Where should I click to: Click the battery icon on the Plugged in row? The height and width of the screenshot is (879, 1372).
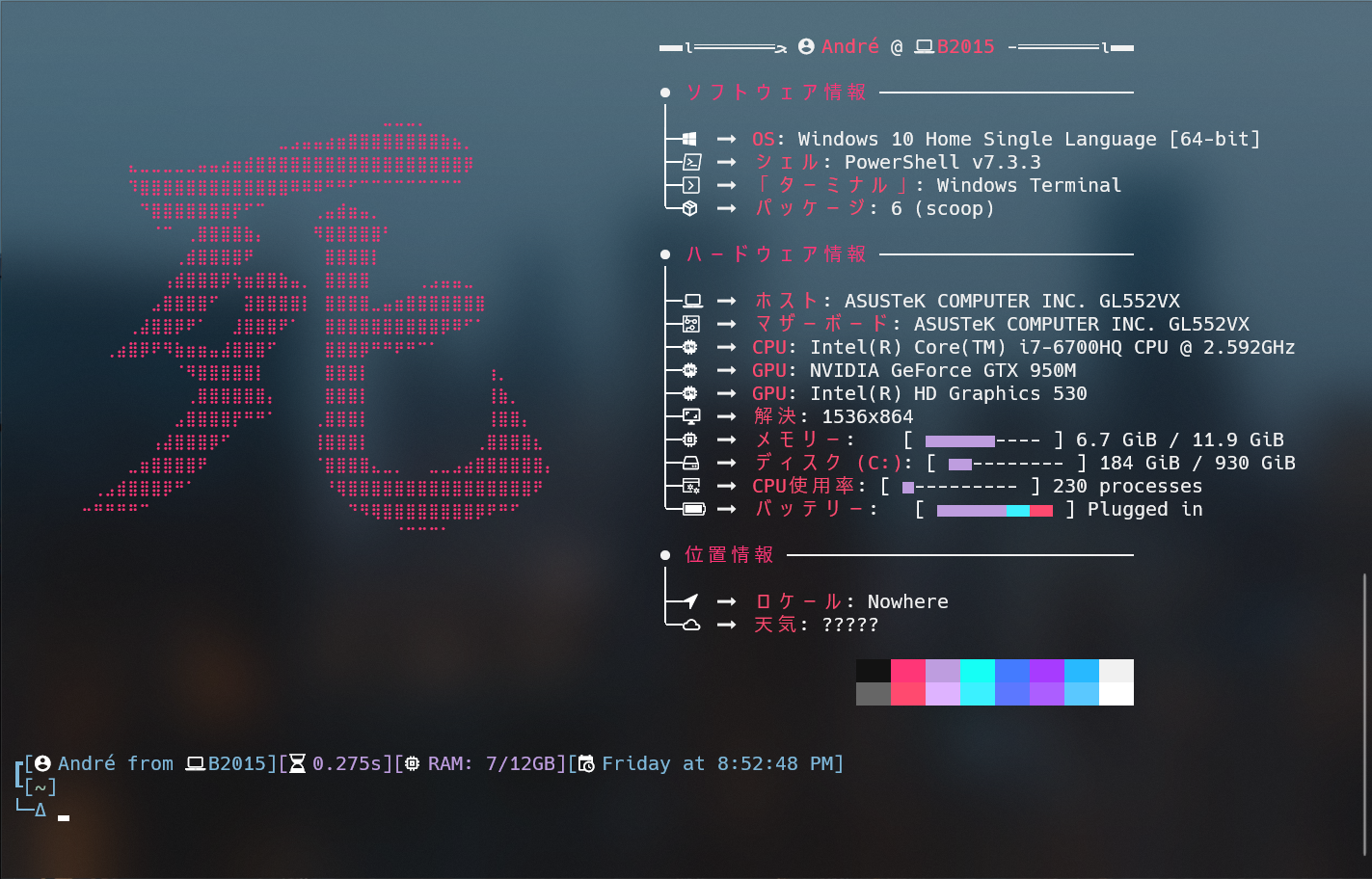point(689,509)
